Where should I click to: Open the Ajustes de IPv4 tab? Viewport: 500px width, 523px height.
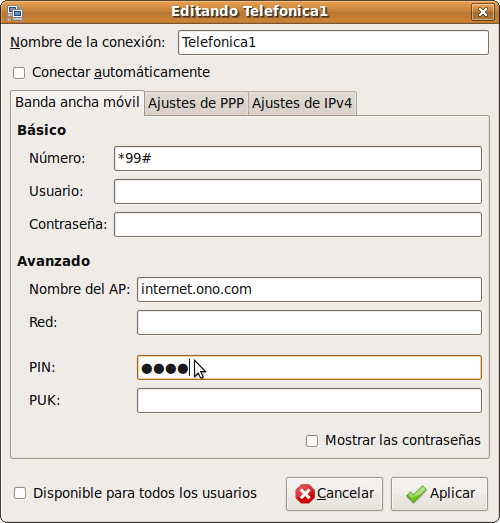coord(302,103)
